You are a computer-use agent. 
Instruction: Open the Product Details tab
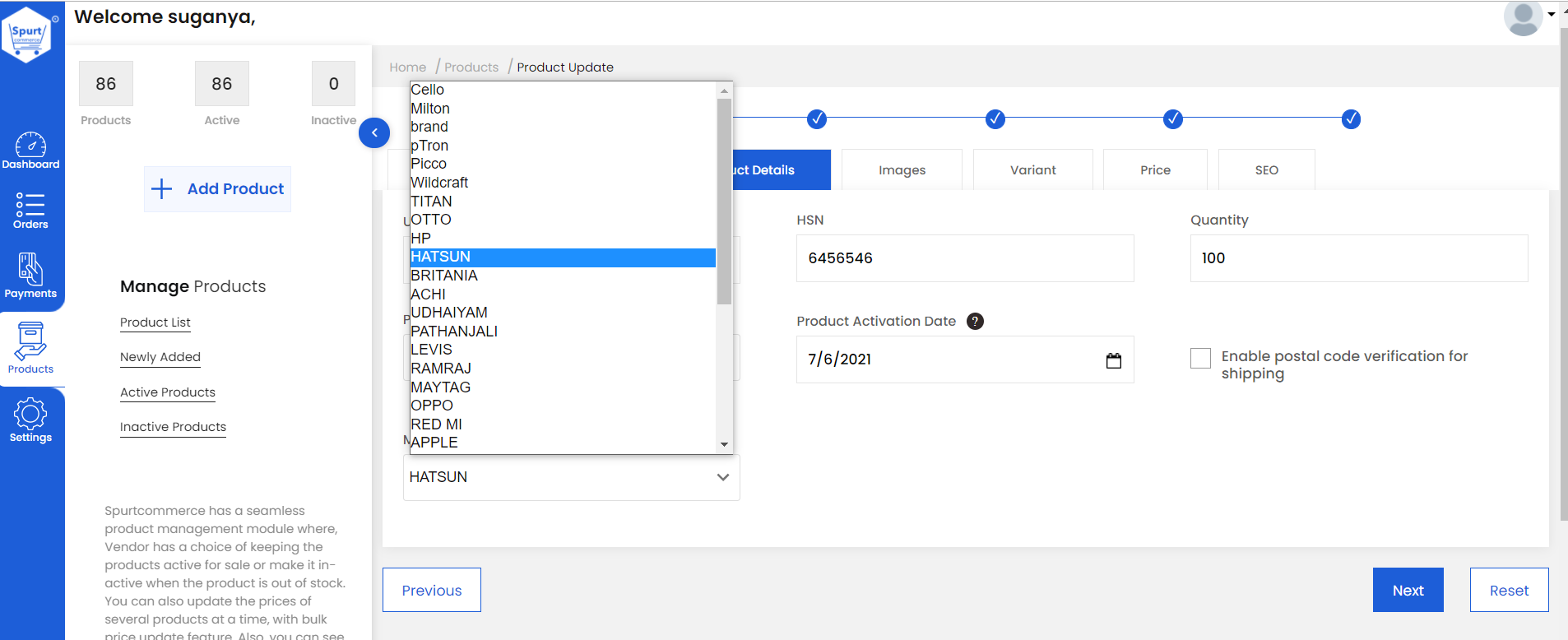(x=782, y=170)
